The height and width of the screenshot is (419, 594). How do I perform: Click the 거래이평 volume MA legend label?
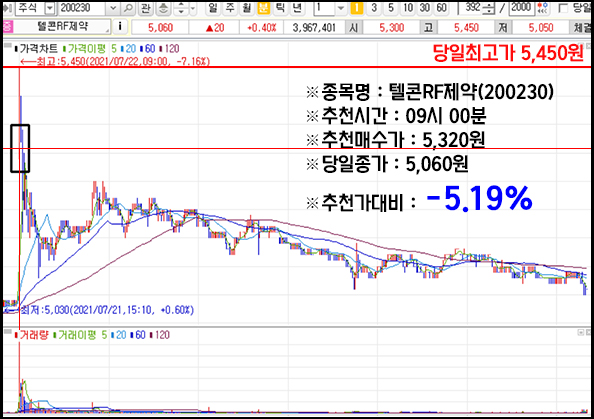pyautogui.click(x=75, y=335)
